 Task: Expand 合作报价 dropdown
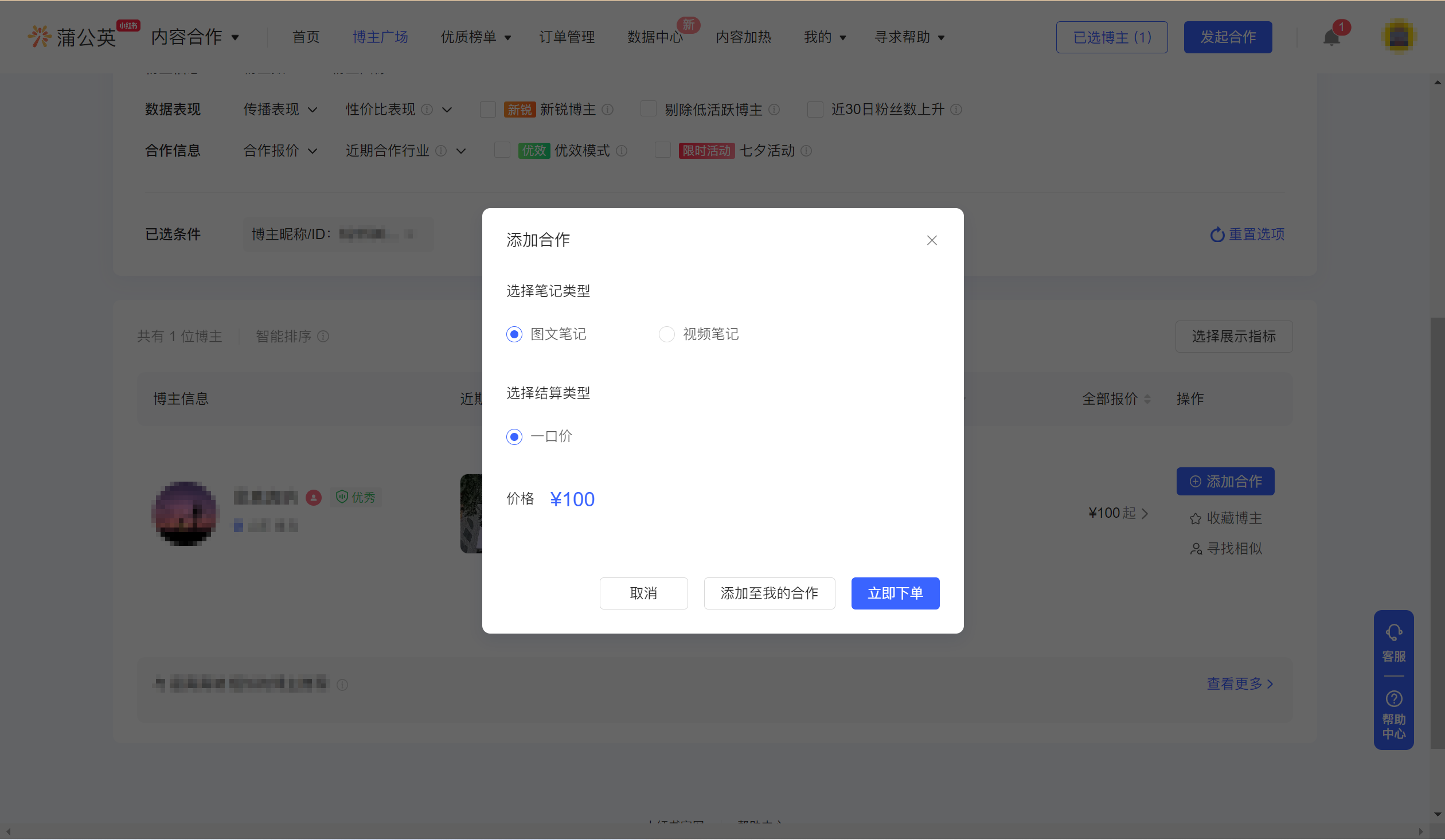tap(280, 151)
